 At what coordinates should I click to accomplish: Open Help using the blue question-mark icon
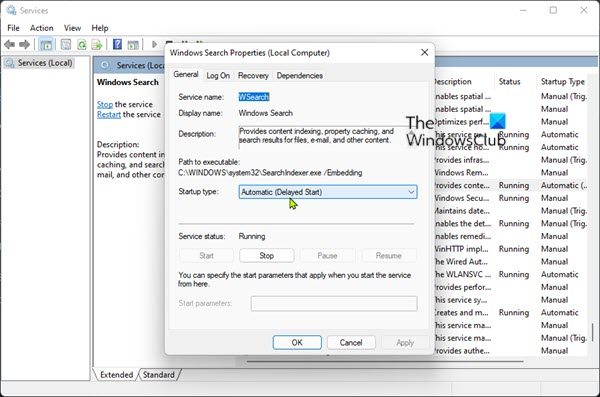pyautogui.click(x=117, y=44)
